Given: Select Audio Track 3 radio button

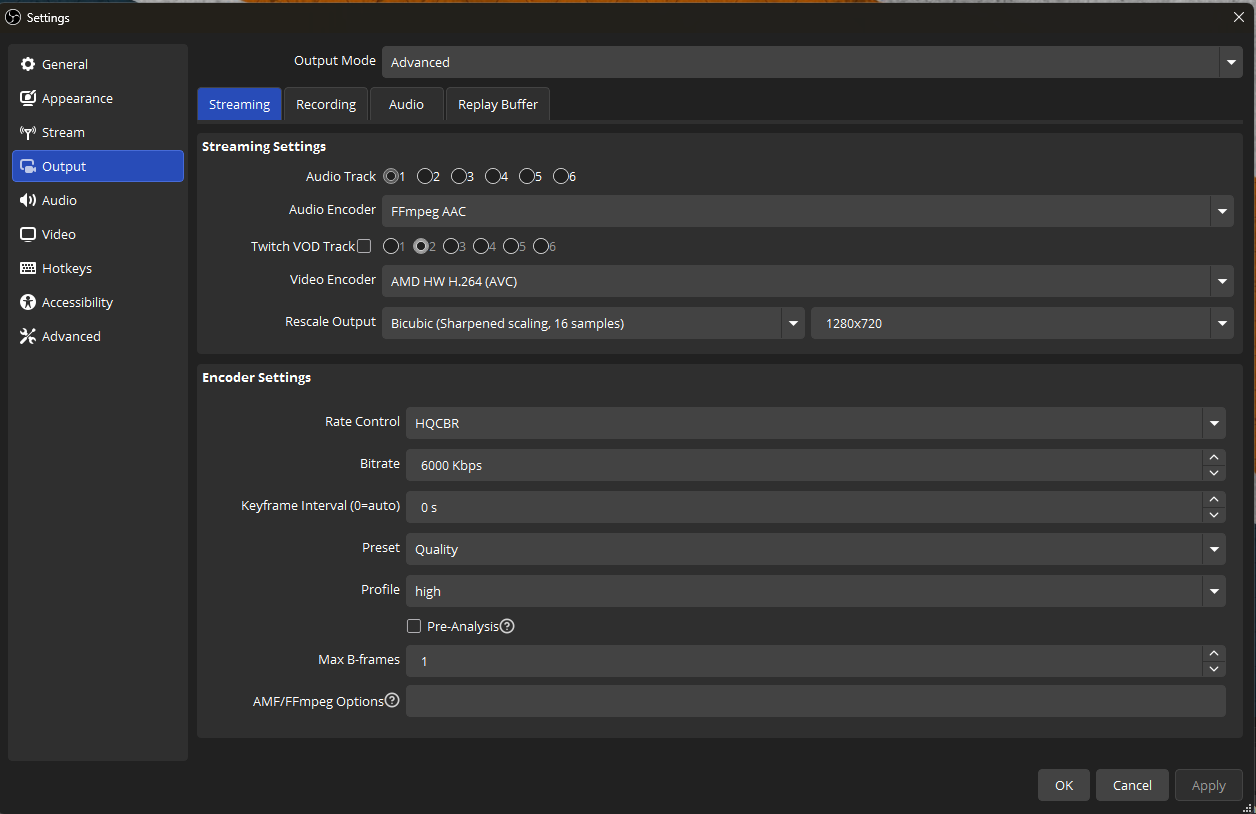Looking at the screenshot, I should (458, 176).
